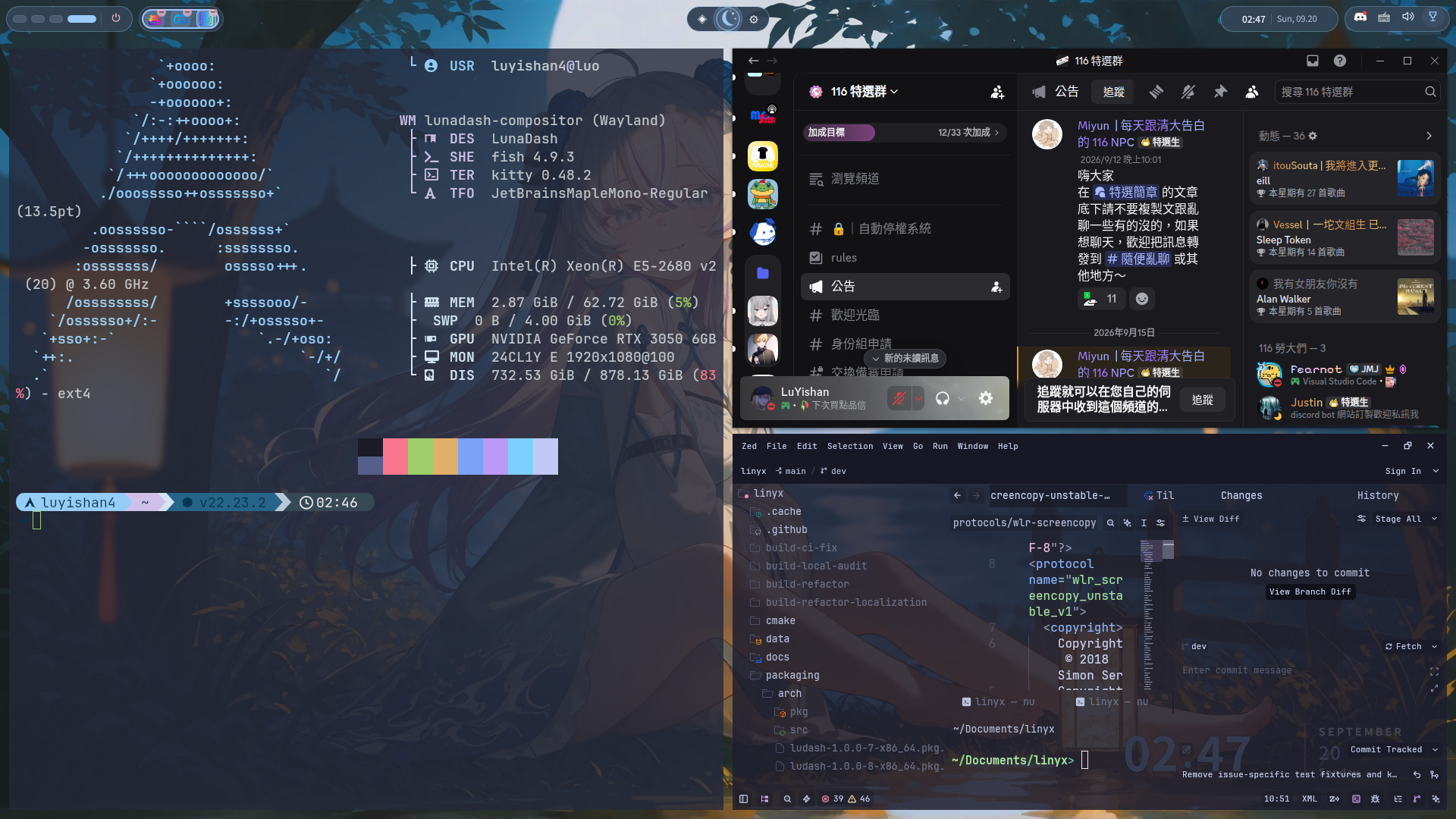1456x819 pixels.
Task: Open the Selection menu in Zed
Action: (x=850, y=447)
